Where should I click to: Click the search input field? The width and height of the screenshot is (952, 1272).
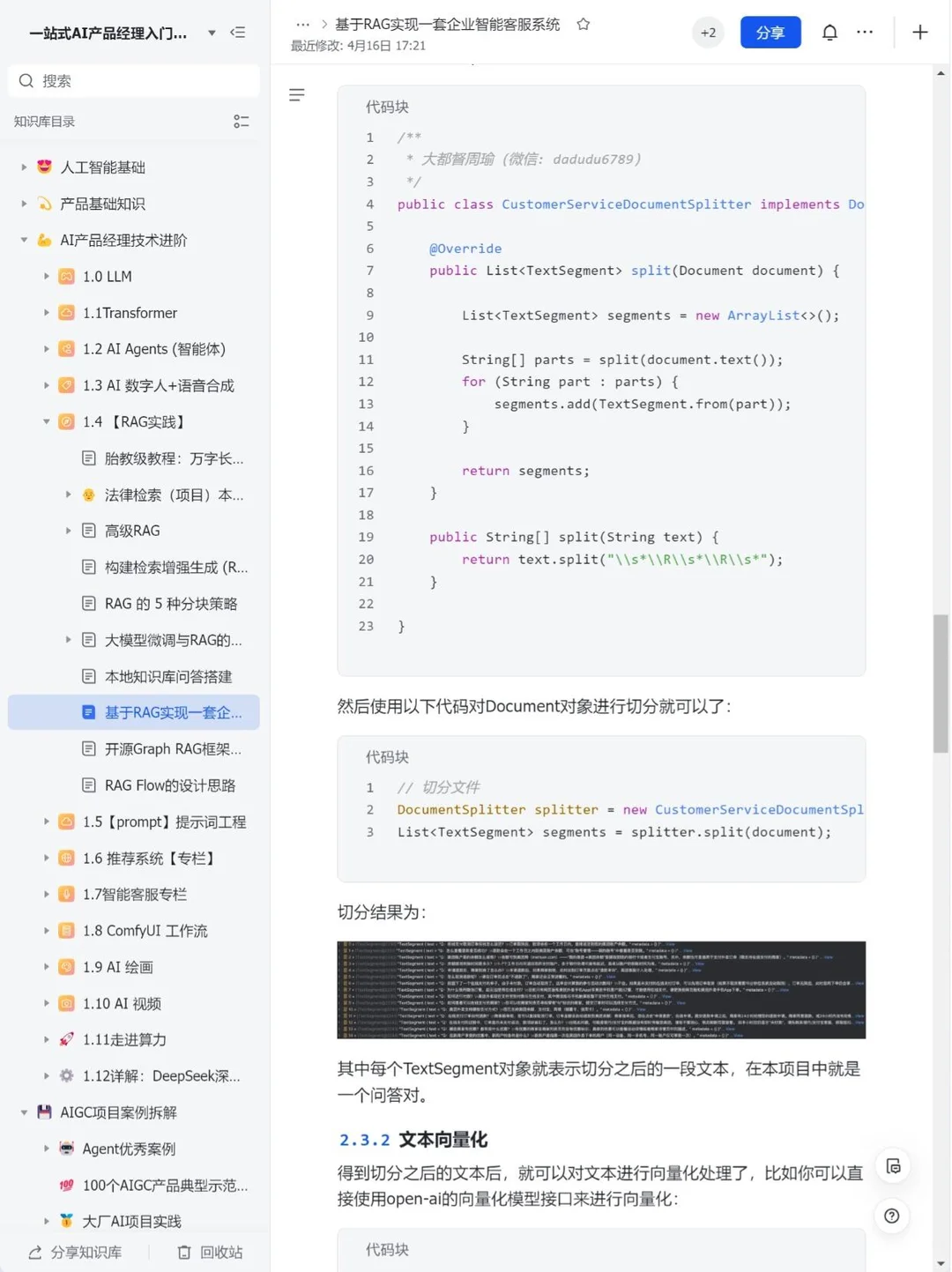pyautogui.click(x=134, y=80)
